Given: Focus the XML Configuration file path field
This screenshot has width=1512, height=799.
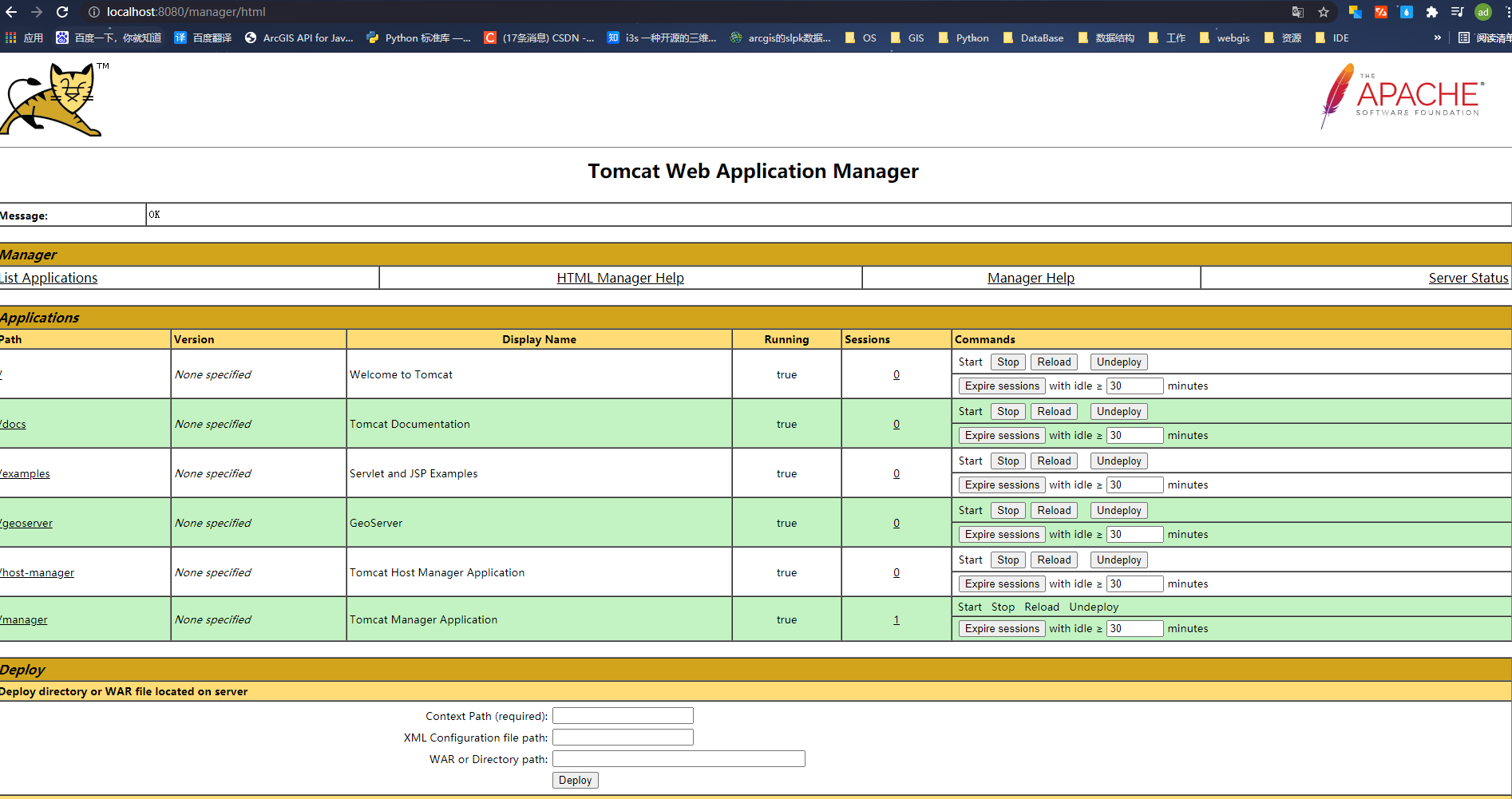Looking at the screenshot, I should (623, 738).
